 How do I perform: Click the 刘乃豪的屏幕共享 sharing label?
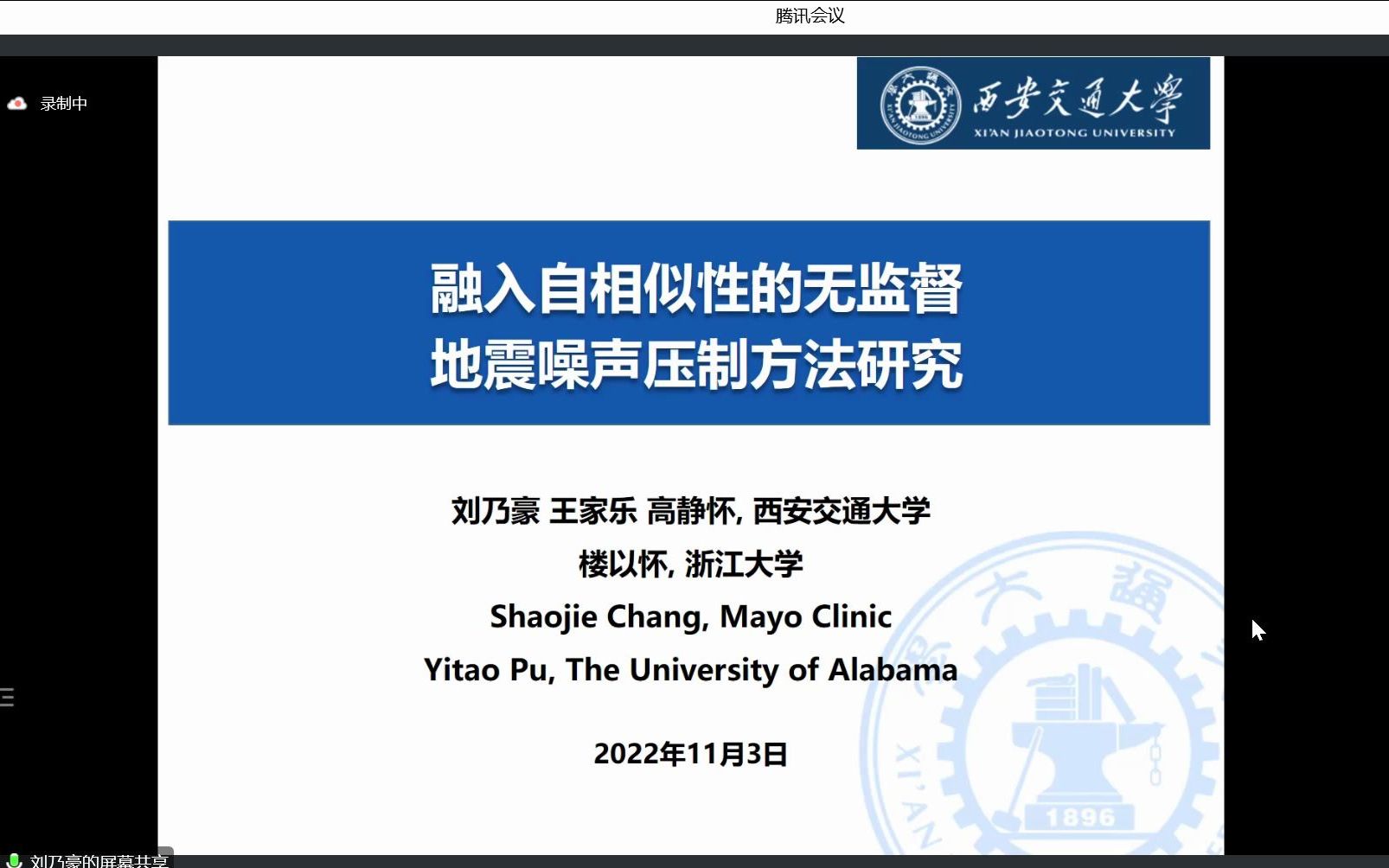(99, 861)
